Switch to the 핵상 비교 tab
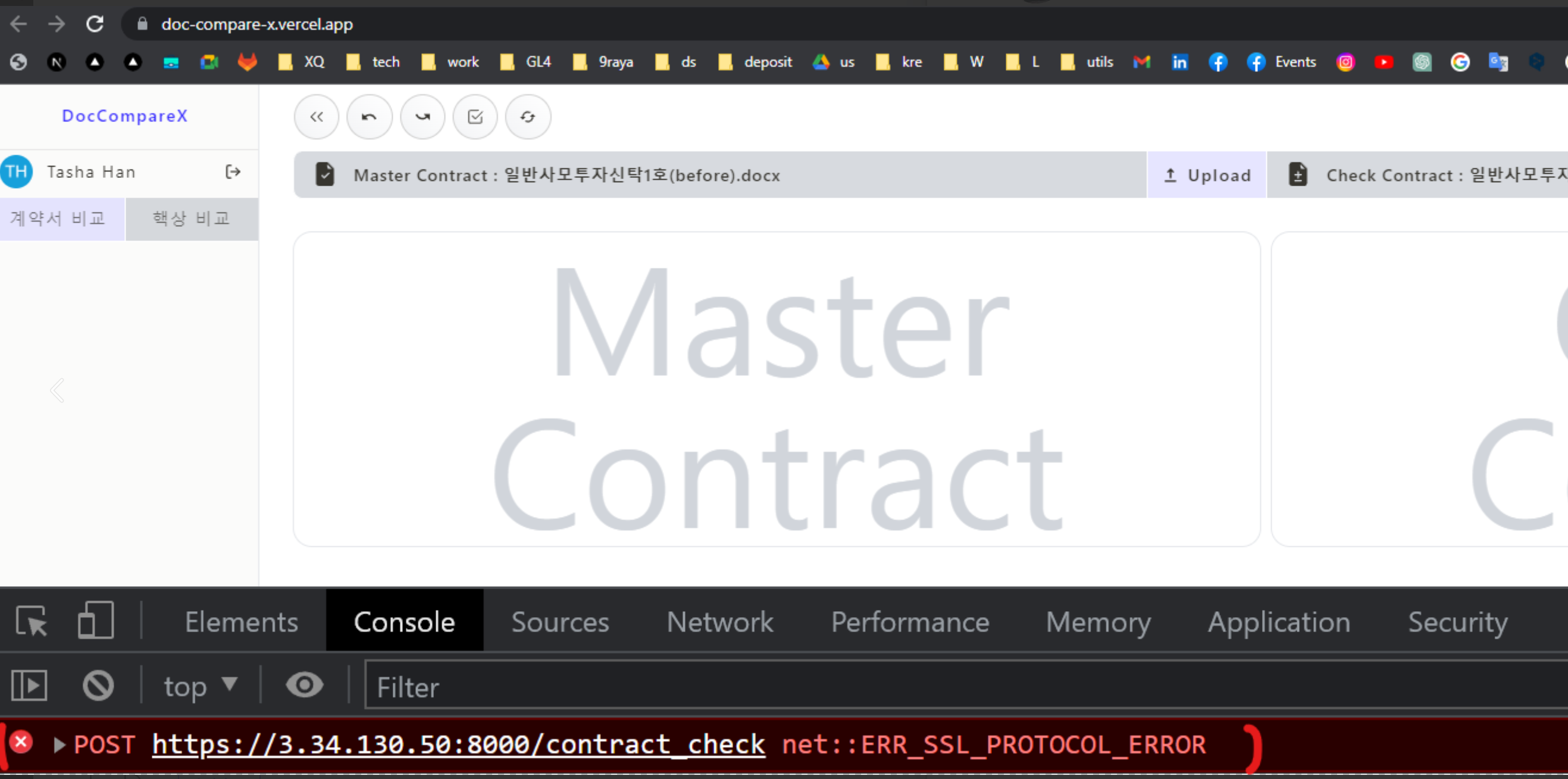Screen dimensions: 1568x779 [192, 218]
